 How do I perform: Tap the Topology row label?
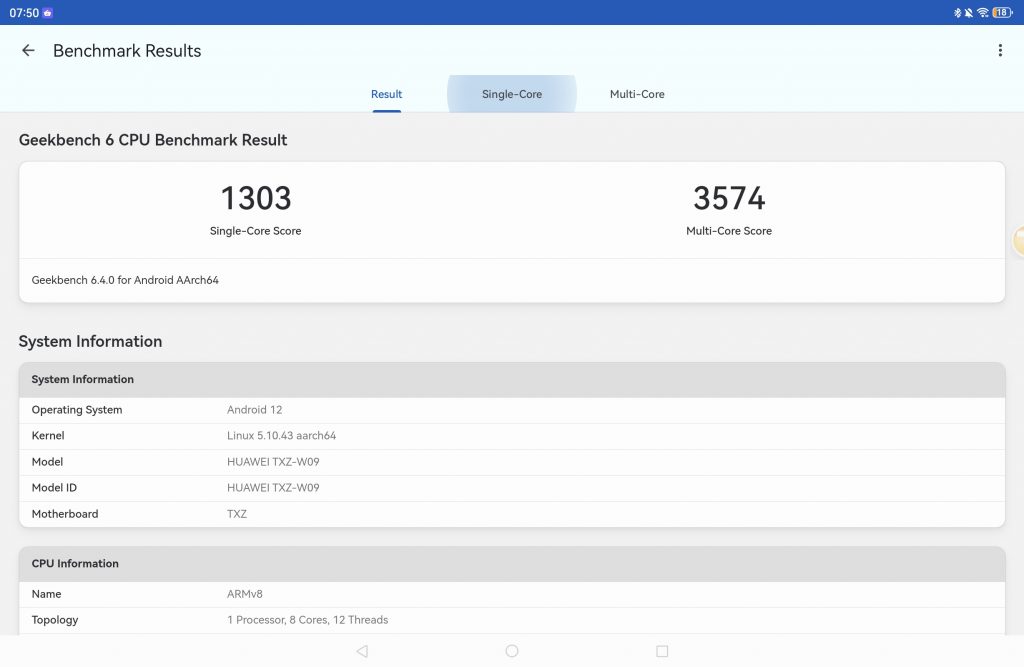click(55, 620)
